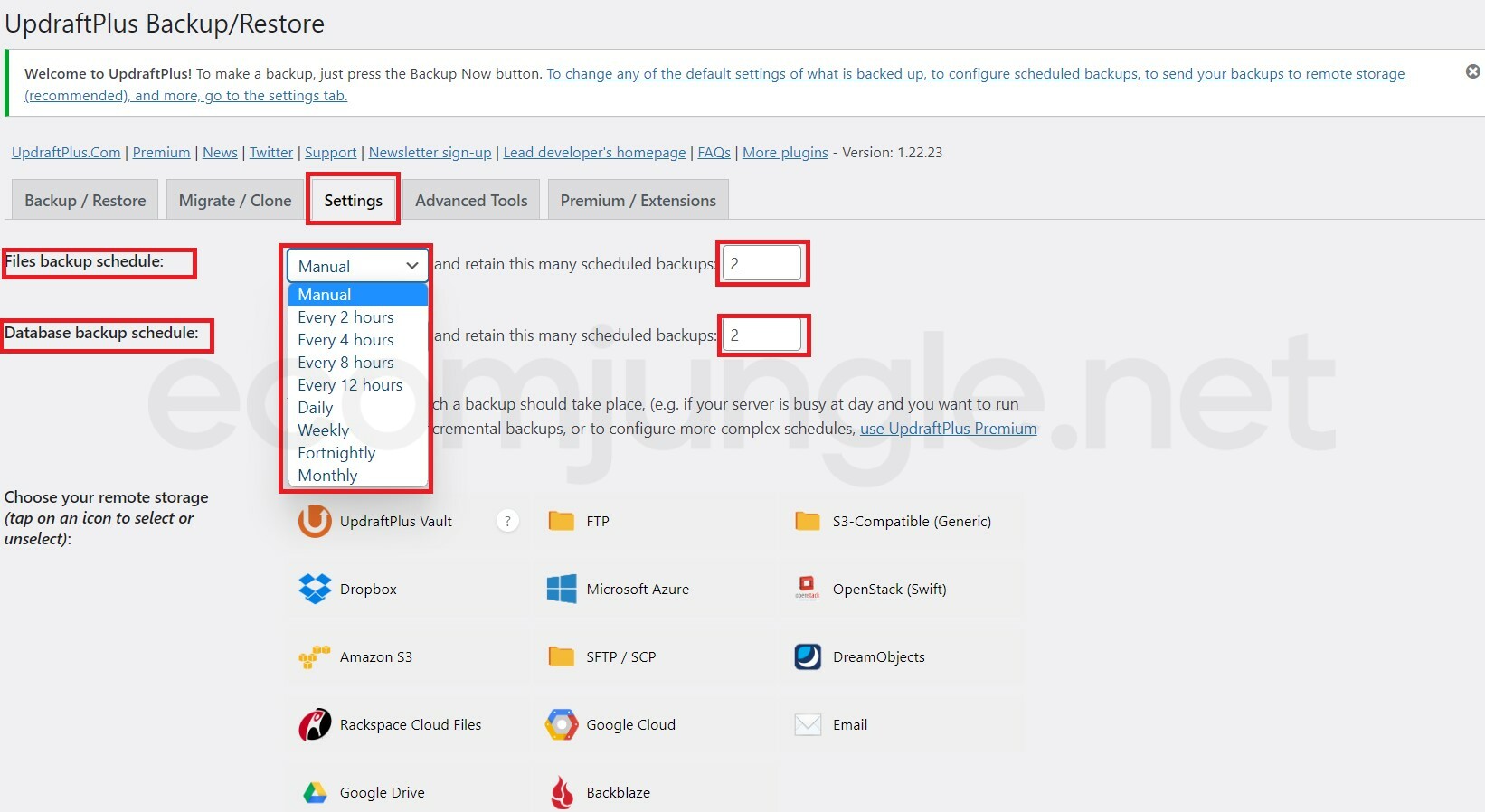Pick the Amazon S3 icon
The width and height of the screenshot is (1485, 812).
click(x=315, y=656)
